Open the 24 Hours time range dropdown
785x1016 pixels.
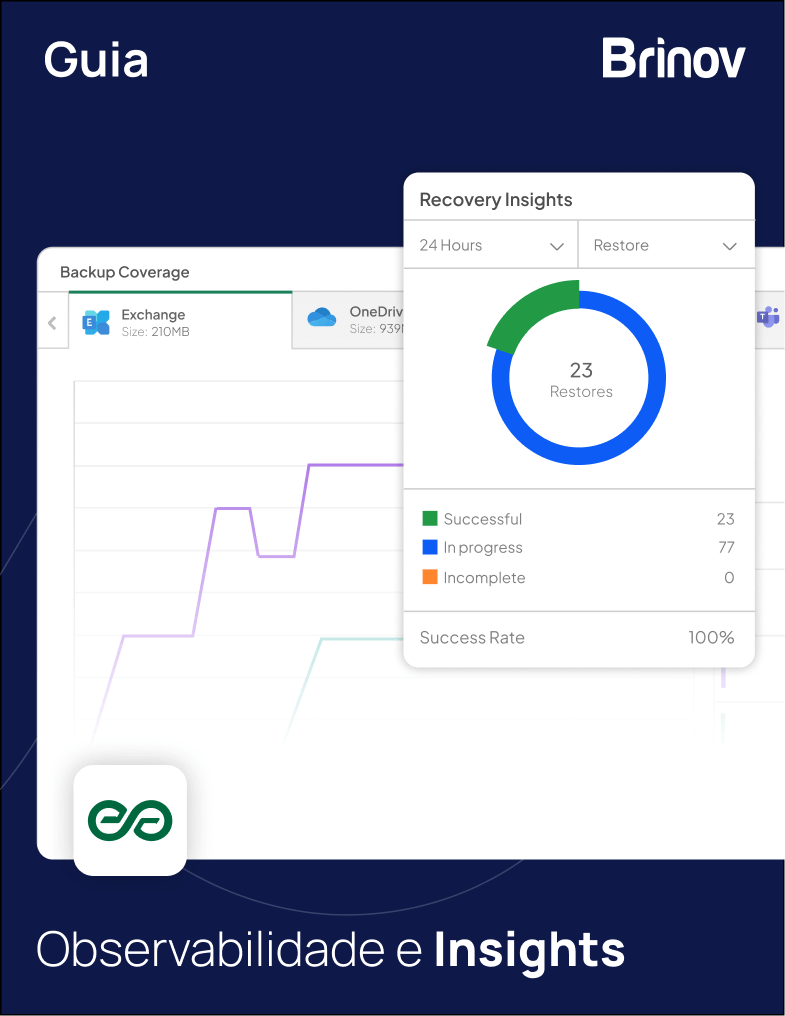(490, 245)
